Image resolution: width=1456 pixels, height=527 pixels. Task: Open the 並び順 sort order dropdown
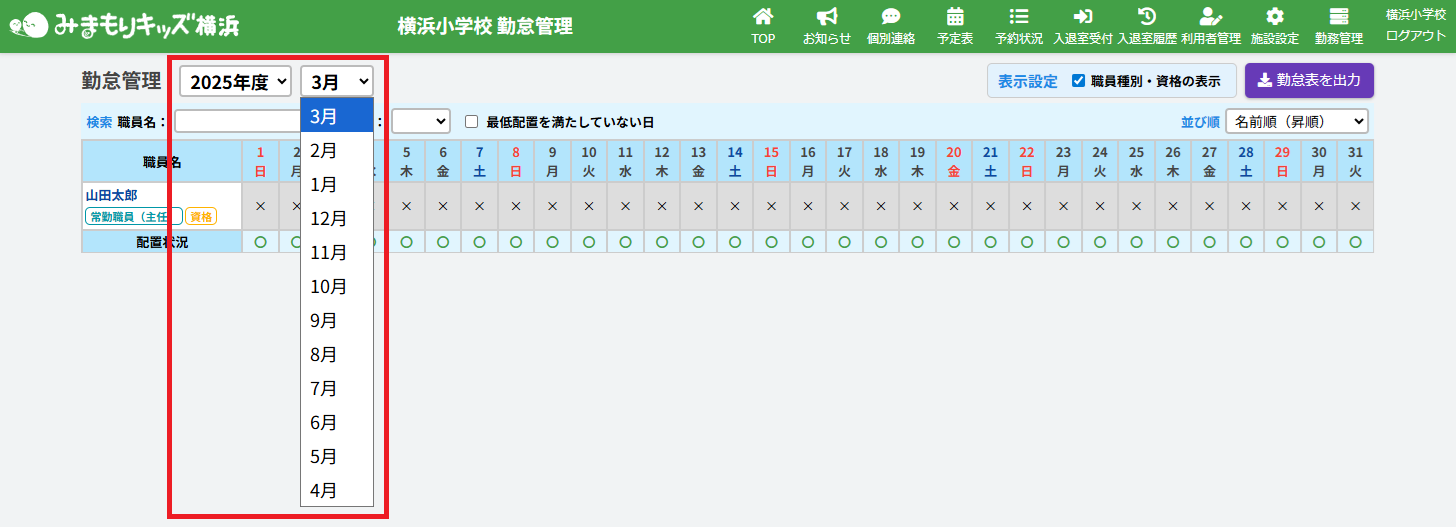[1296, 121]
